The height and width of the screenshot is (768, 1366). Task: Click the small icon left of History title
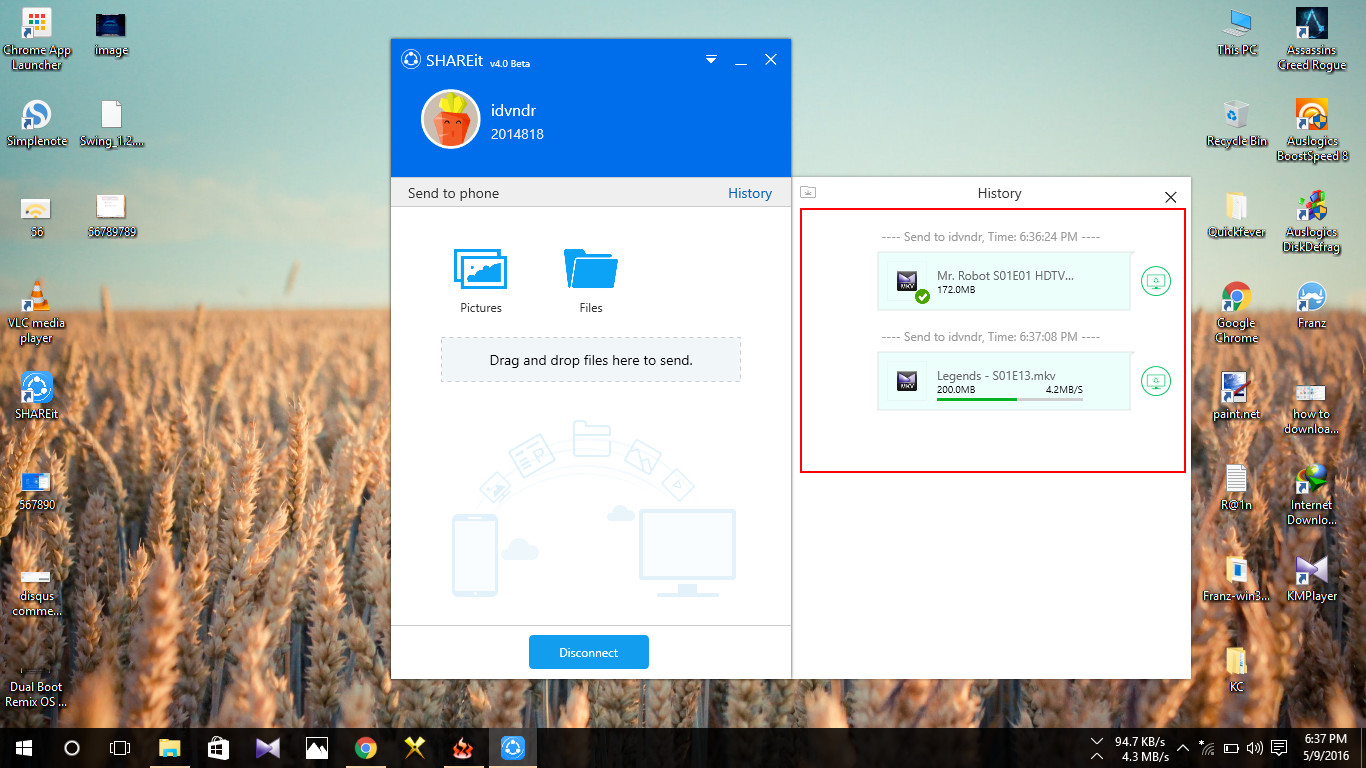[809, 192]
